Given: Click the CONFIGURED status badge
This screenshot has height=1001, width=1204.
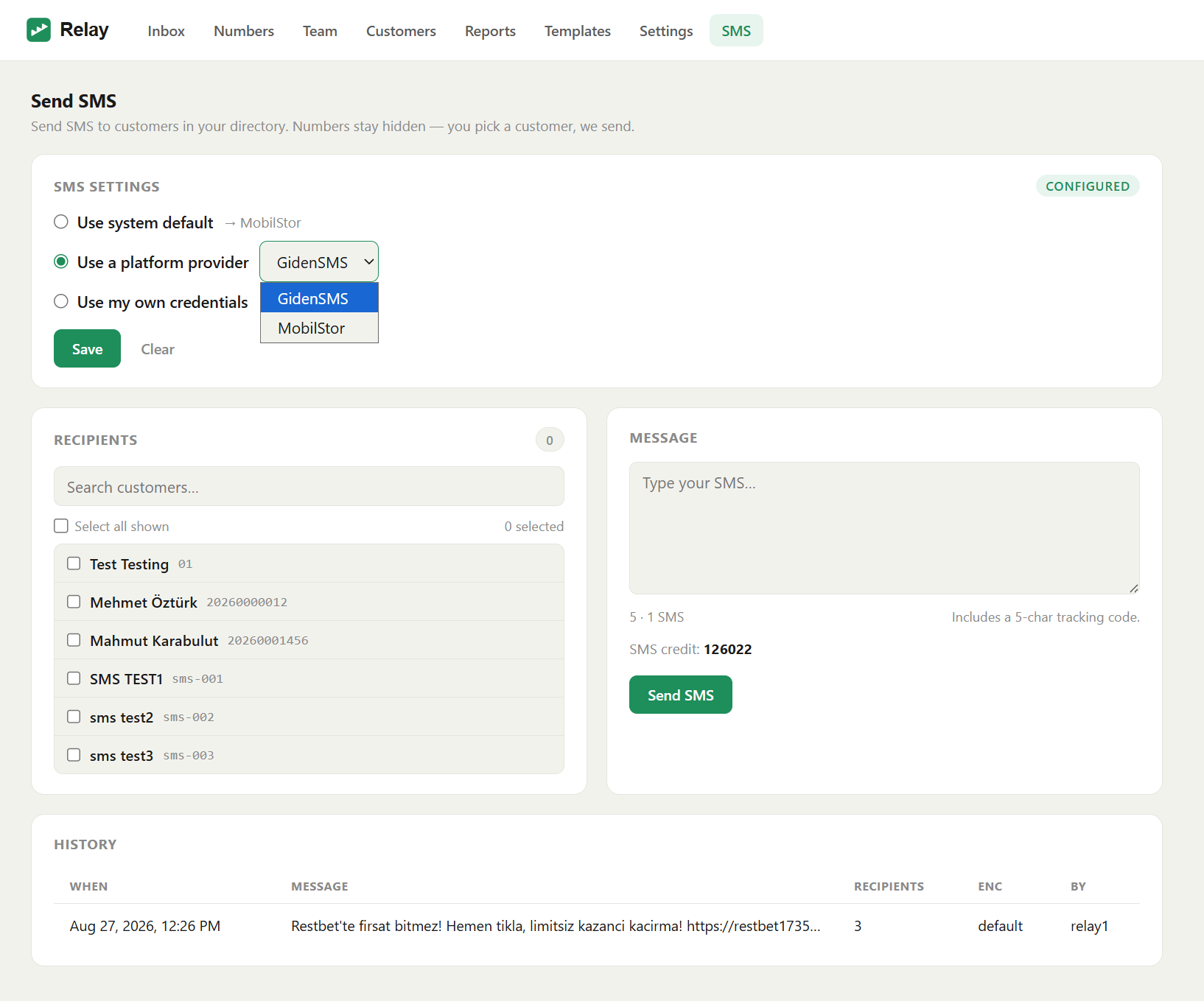Looking at the screenshot, I should pyautogui.click(x=1088, y=186).
